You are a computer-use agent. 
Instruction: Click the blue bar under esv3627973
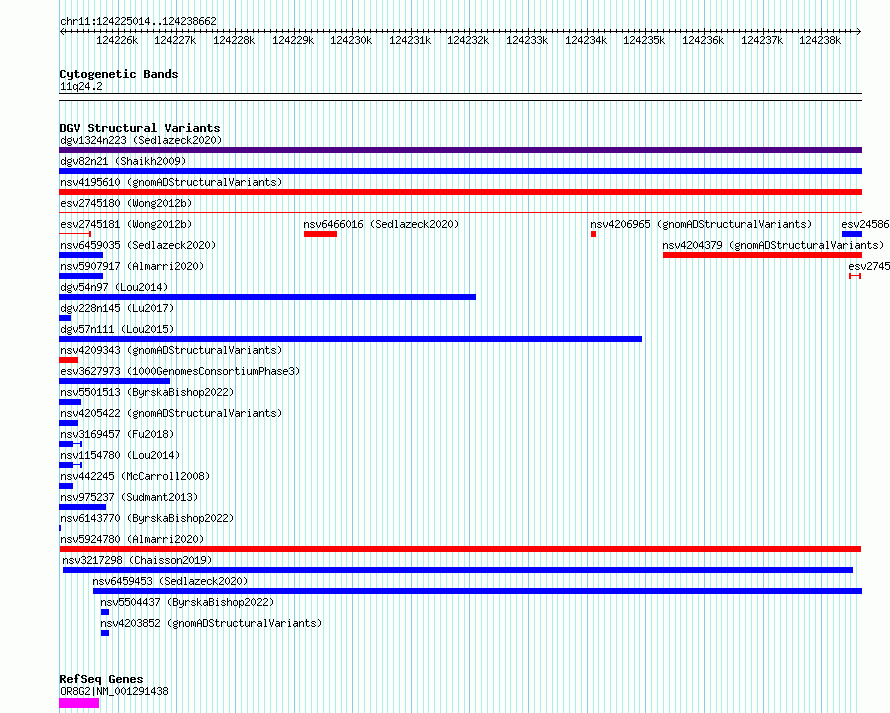pos(115,381)
